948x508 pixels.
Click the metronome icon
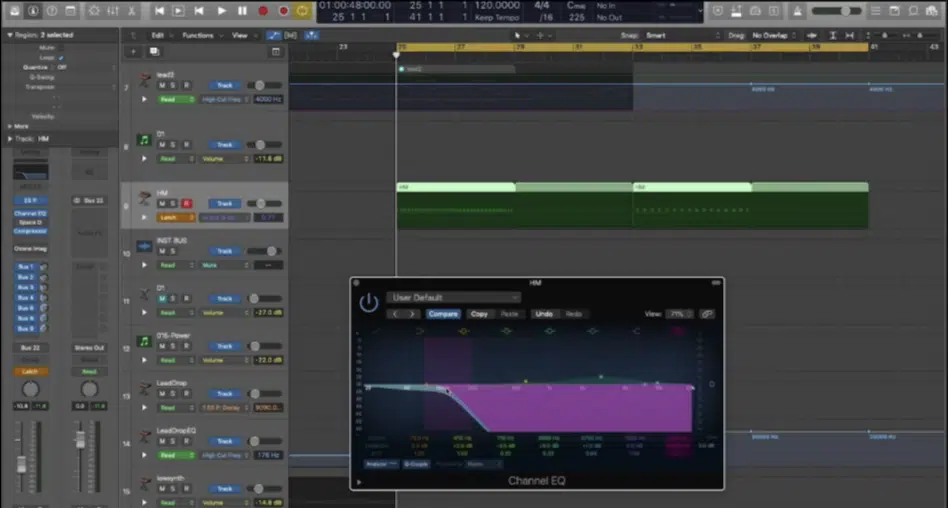click(x=797, y=11)
